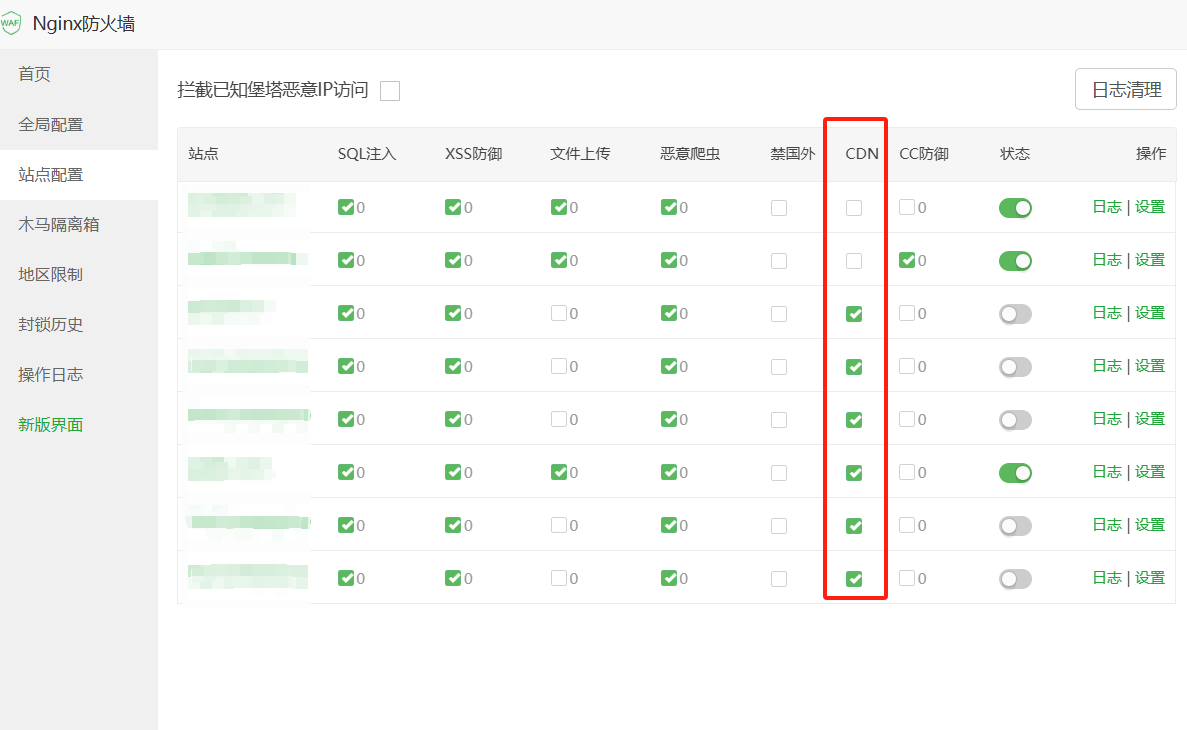1187x730 pixels.
Task: Disable CC防御 for the second site
Action: [908, 260]
